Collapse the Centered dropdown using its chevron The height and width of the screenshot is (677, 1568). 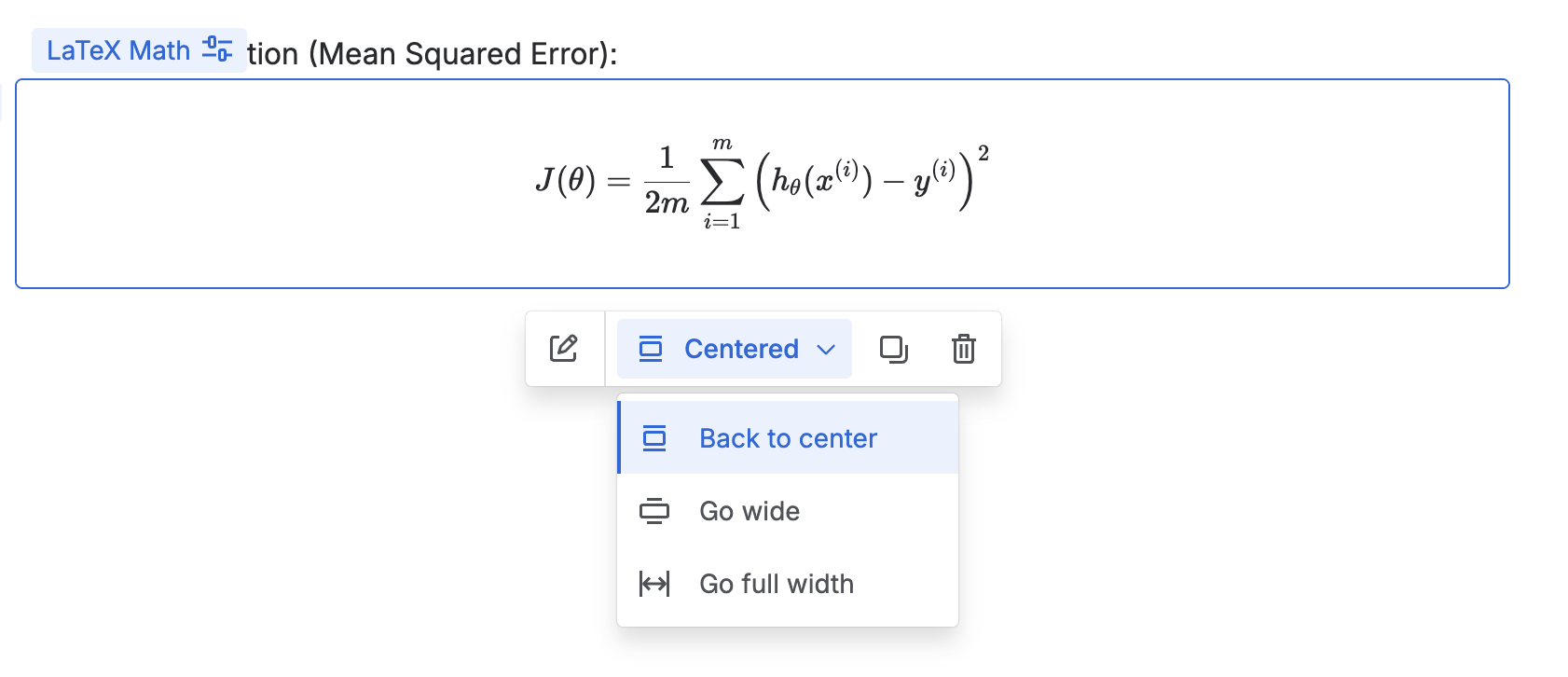click(x=826, y=350)
